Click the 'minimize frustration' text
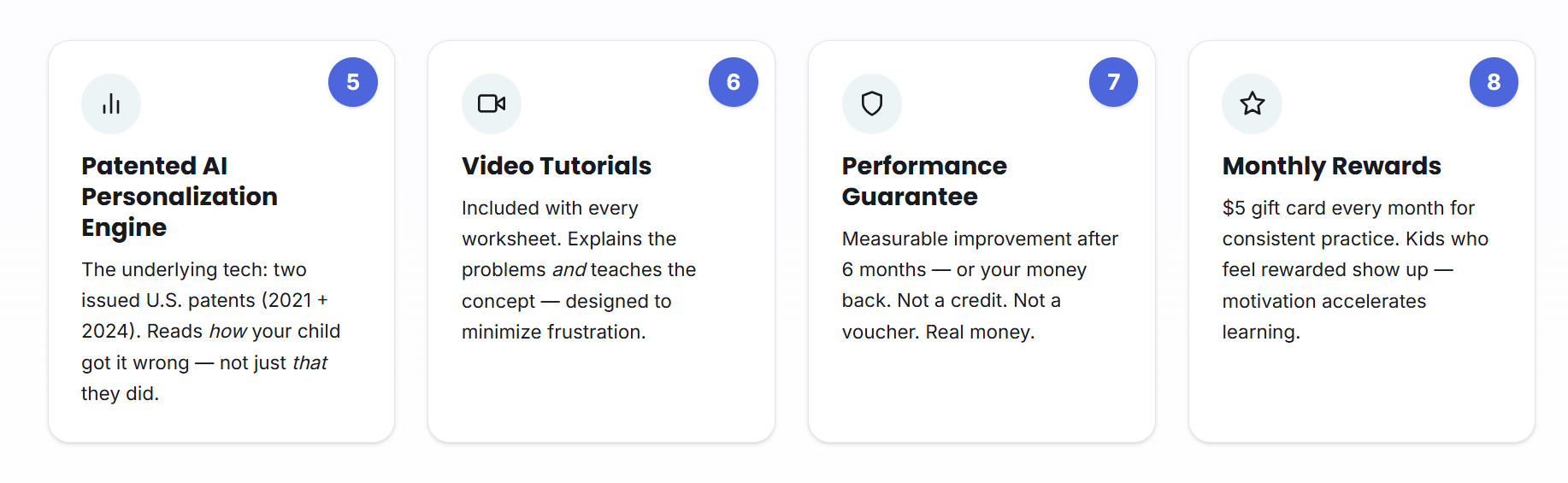The image size is (1568, 483). click(x=553, y=333)
